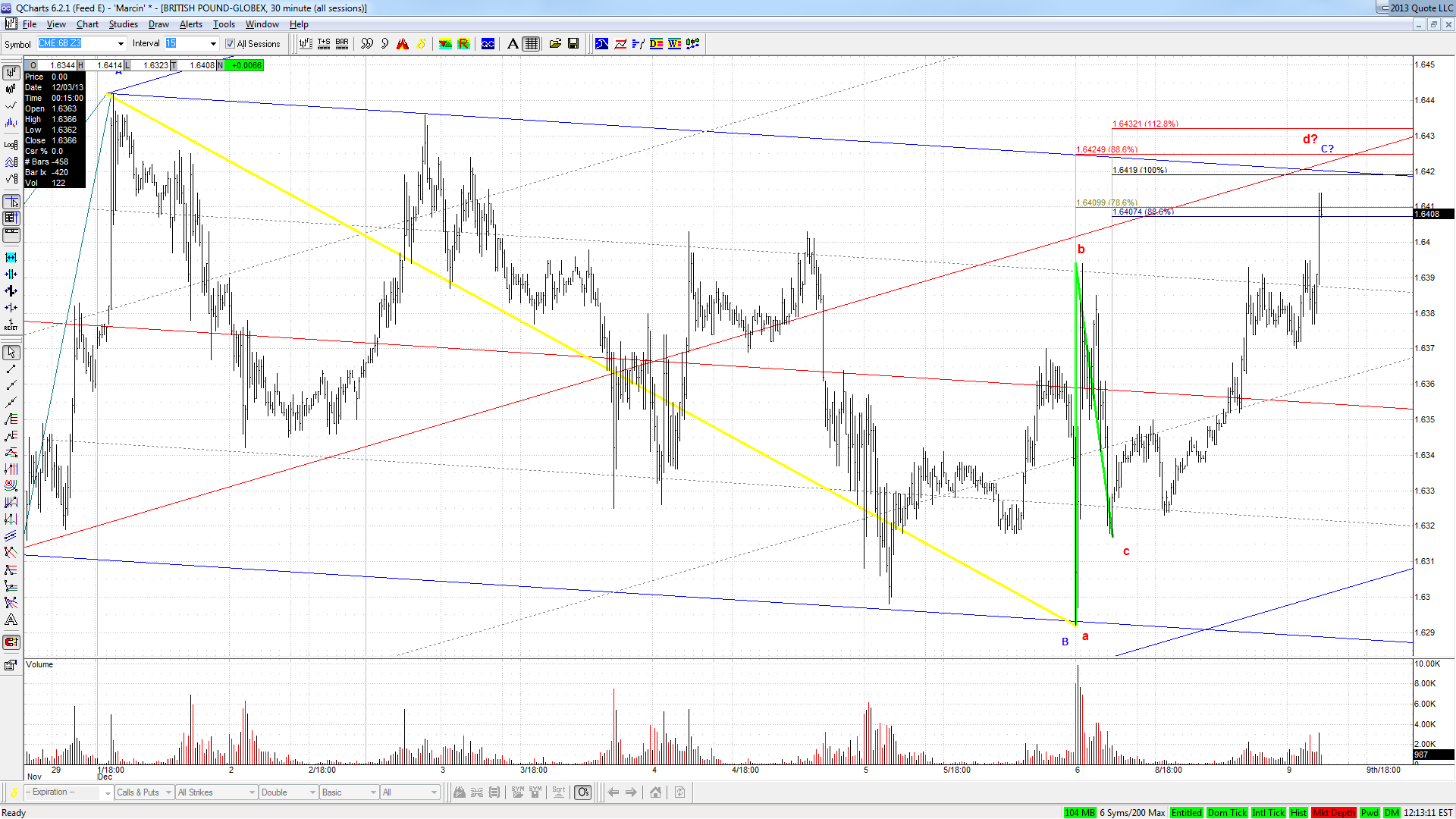
Task: Toggle the Os options button
Action: pos(582,792)
